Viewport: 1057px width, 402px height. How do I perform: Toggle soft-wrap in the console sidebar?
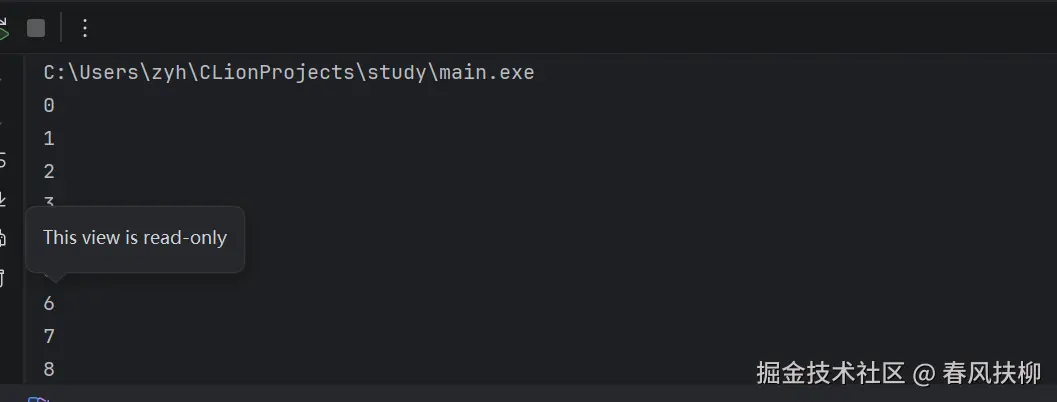(x=3, y=160)
